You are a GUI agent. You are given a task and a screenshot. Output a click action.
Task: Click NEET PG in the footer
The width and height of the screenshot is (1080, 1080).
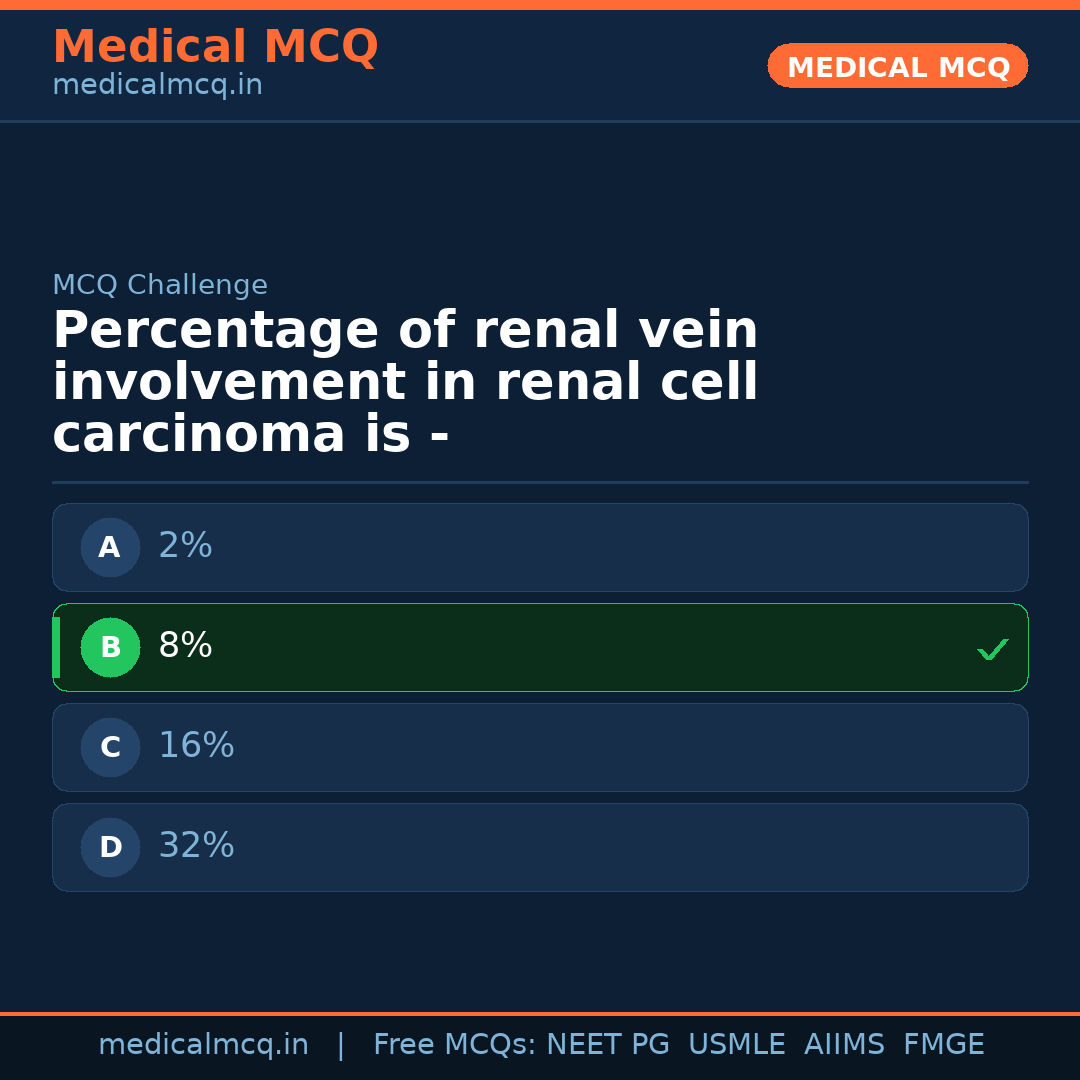(x=608, y=1045)
